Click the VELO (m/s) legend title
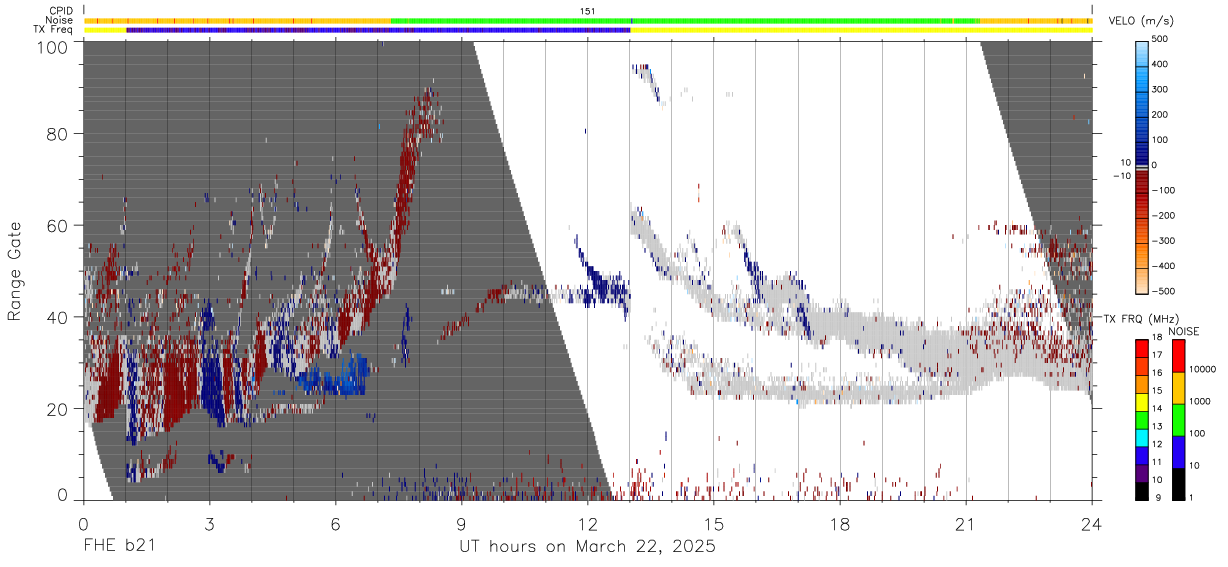Viewport: 1228px width, 567px height. [x=1142, y=21]
